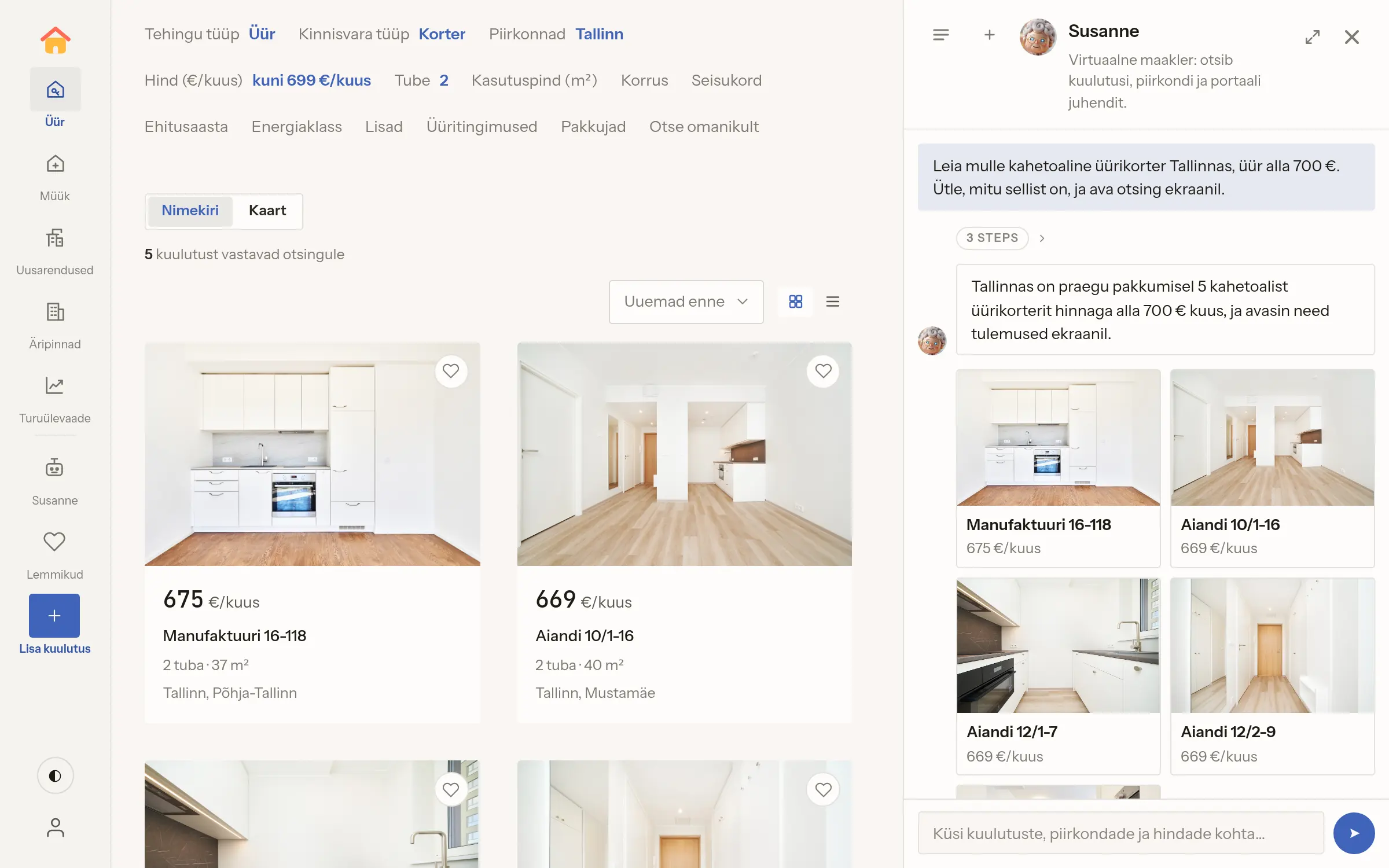Open Tehingu tüüp Üür filter

point(210,34)
